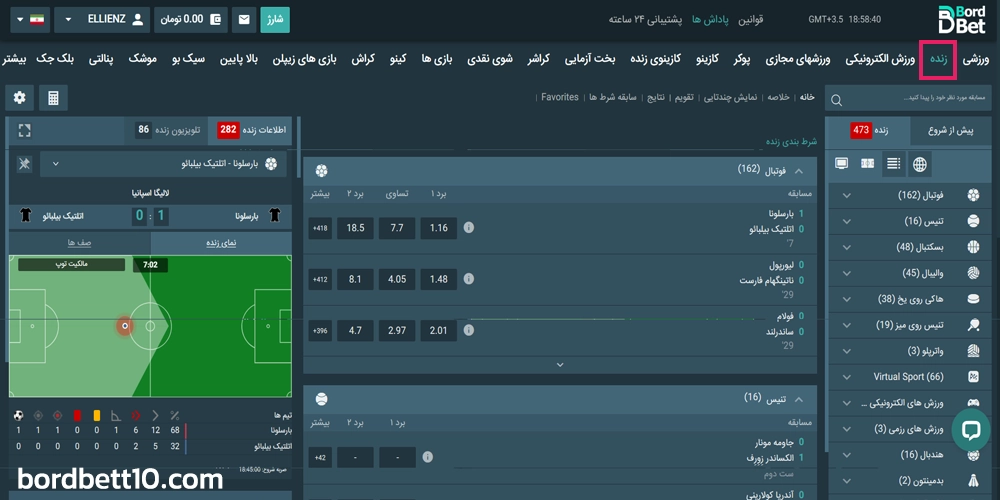Click the tennis ball icon in تنیس header
Screen dimensions: 1000x500
[321, 399]
